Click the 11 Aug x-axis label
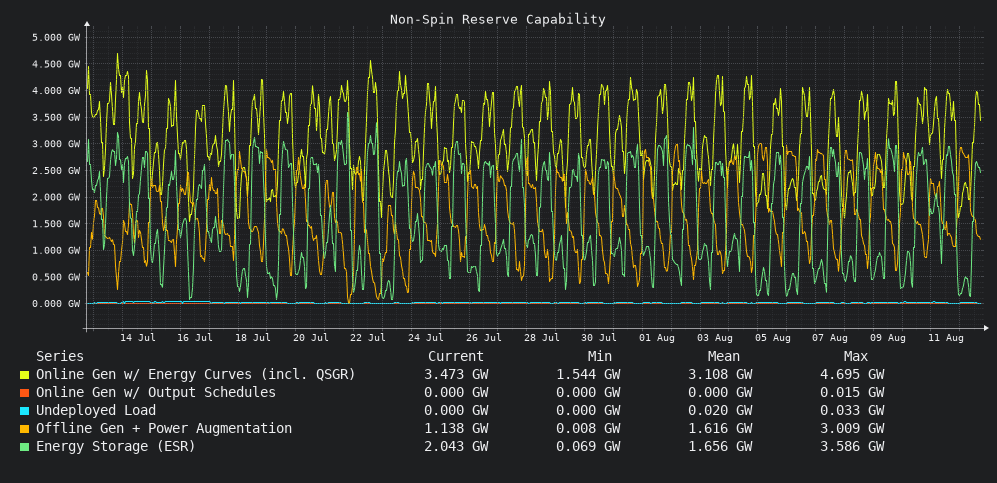The height and width of the screenshot is (483, 997). pyautogui.click(x=945, y=338)
